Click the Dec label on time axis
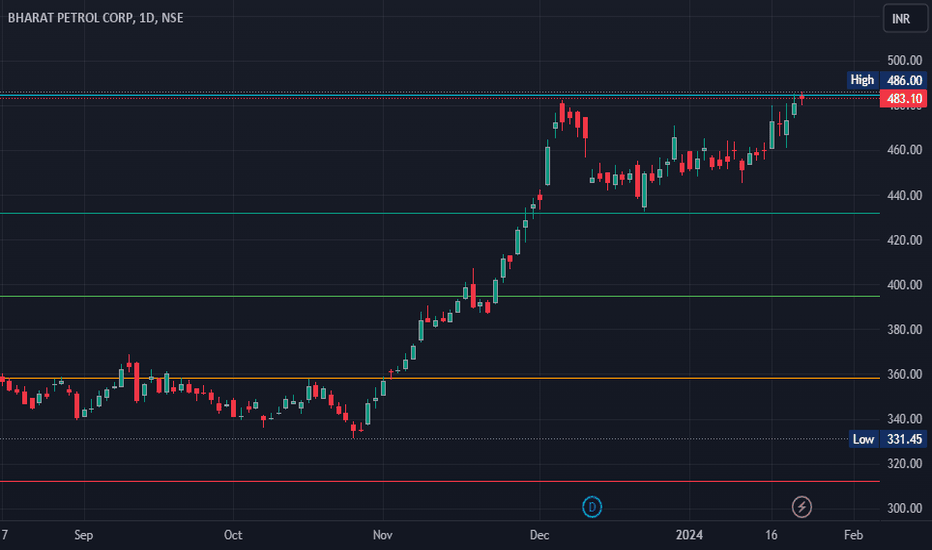Image resolution: width=932 pixels, height=550 pixels. [540, 535]
